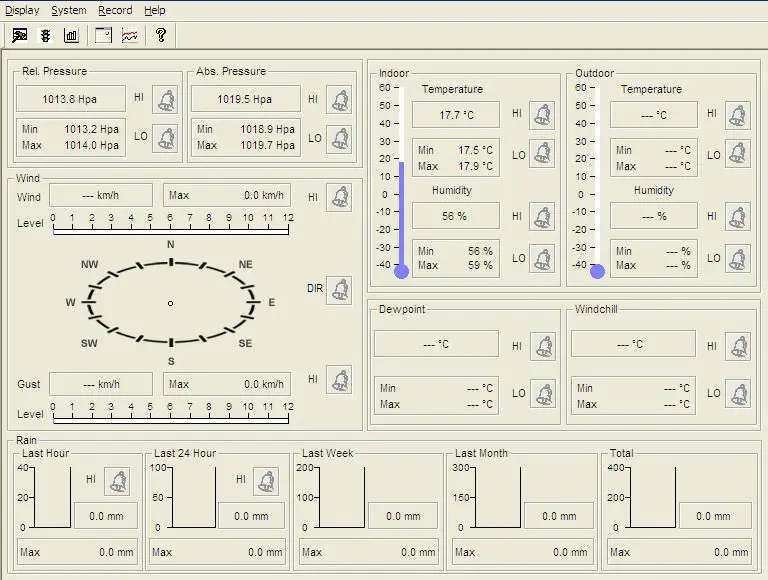The height and width of the screenshot is (580, 768).
Task: Open the System menu
Action: 69,10
